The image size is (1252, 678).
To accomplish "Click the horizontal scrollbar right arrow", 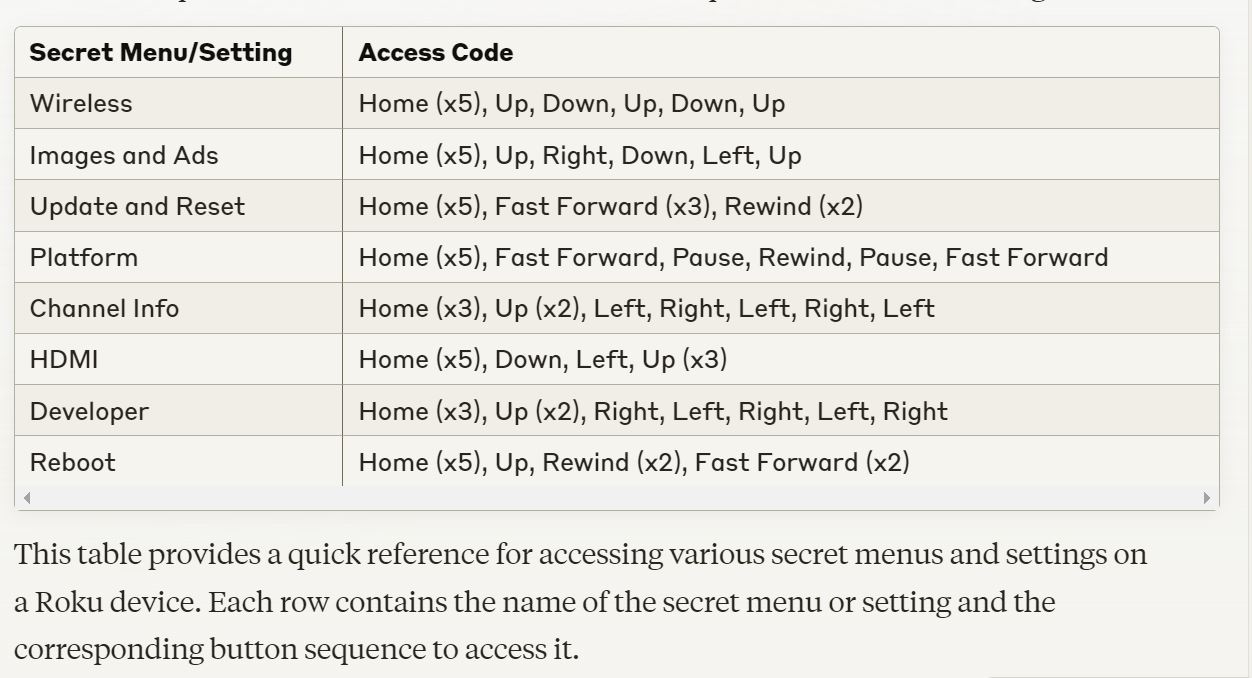I will click(x=1206, y=498).
